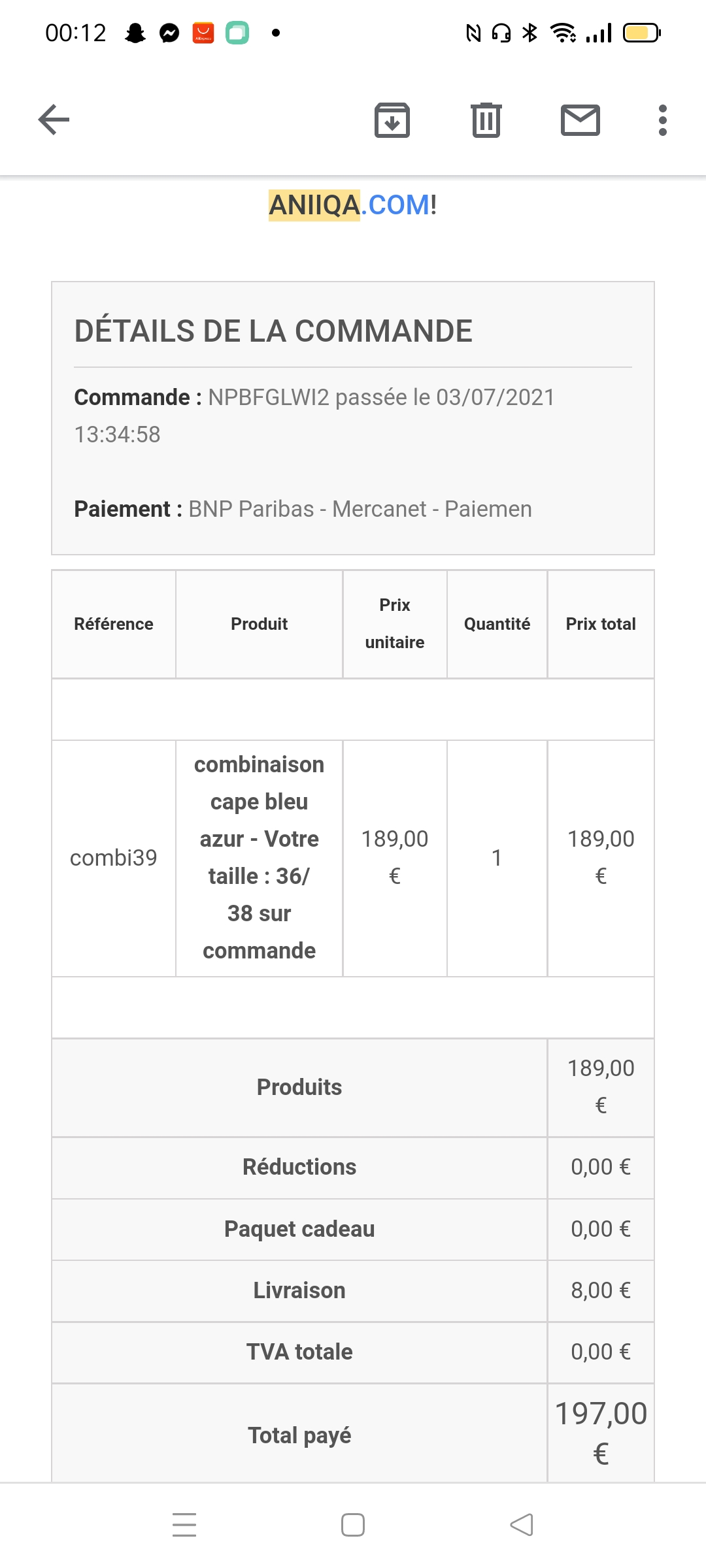Tap the Android back triangle button
This screenshot has height=1568, width=706.
[522, 1525]
